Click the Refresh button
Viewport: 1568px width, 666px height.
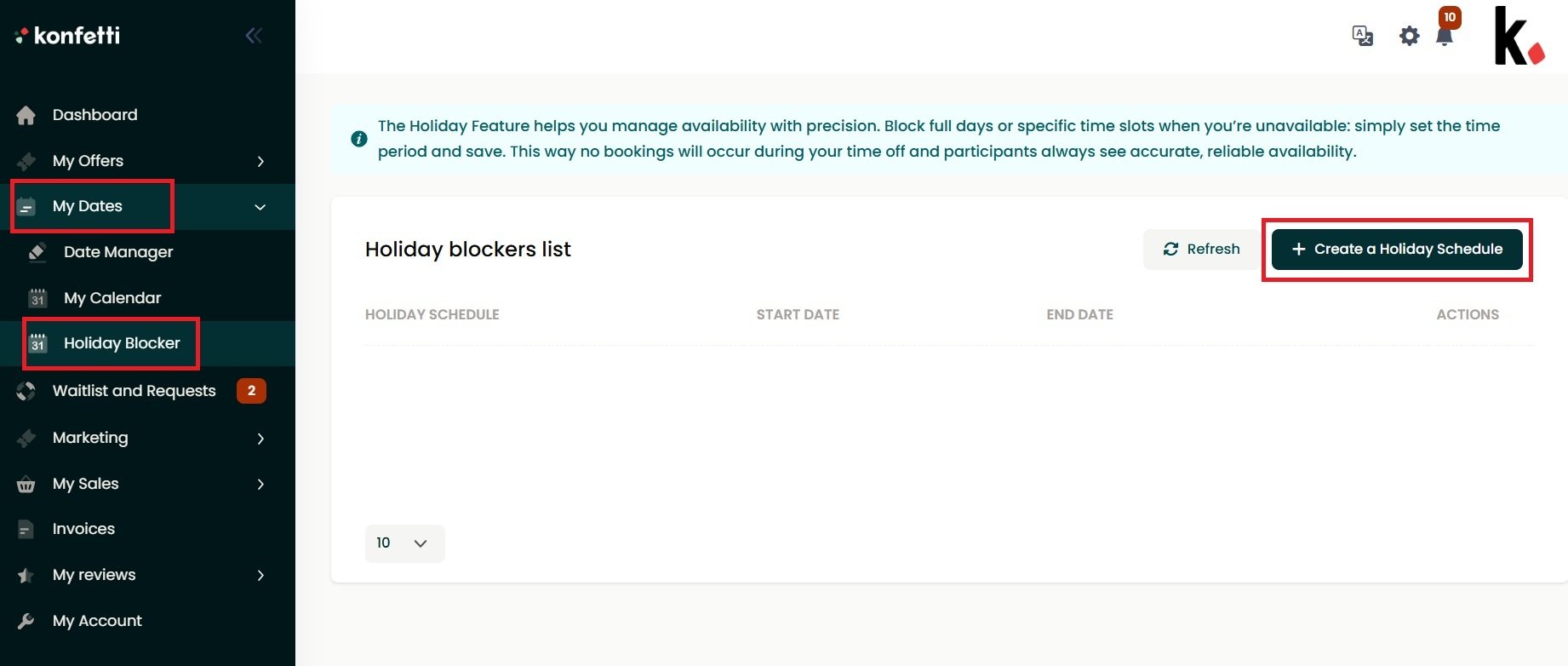[x=1202, y=250]
